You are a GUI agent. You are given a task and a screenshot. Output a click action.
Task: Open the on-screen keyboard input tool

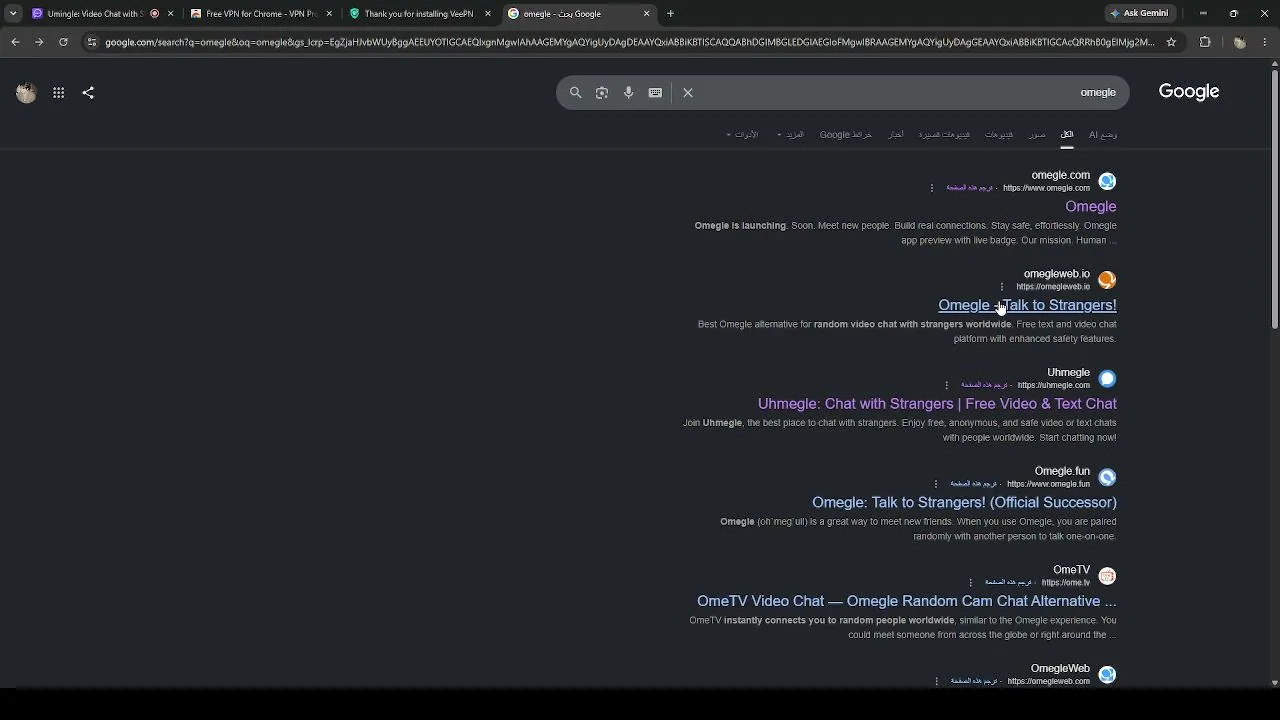(655, 93)
